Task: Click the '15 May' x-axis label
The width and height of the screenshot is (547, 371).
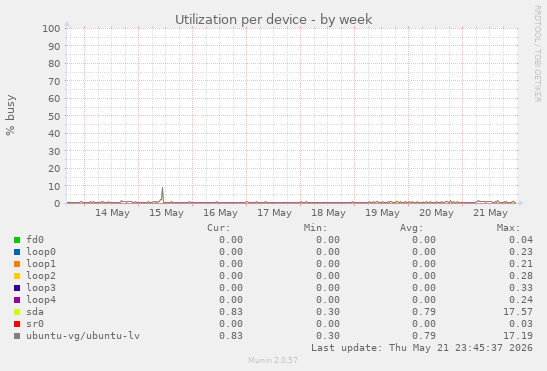Action: [x=166, y=213]
